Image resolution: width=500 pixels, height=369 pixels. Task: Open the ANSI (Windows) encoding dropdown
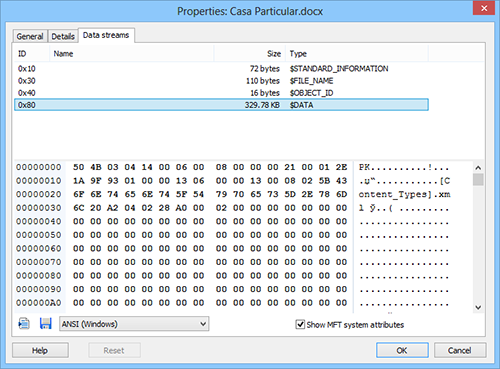pyautogui.click(x=134, y=324)
